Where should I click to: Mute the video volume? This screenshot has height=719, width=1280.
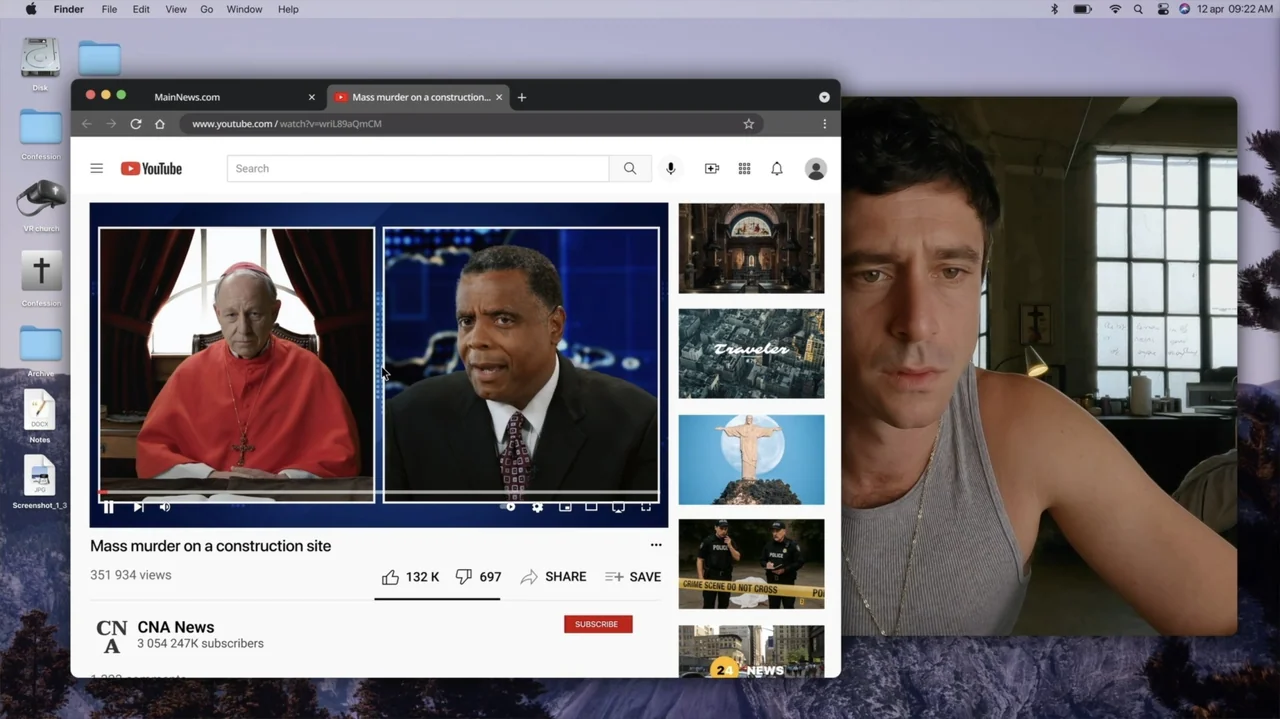point(165,507)
